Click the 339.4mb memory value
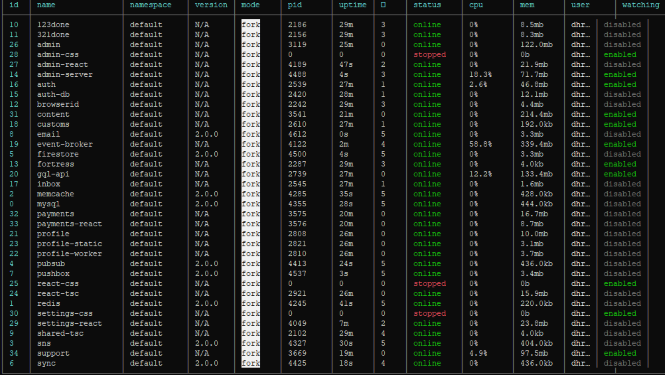The height and width of the screenshot is (375, 665). [536, 144]
